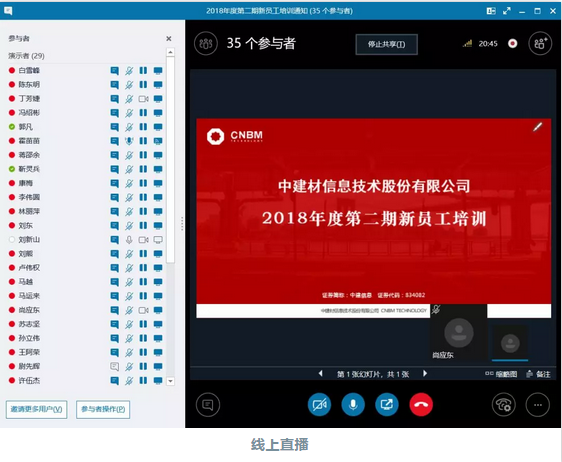
Task: Click video camera icon for 丁芳婕
Action: (143, 99)
